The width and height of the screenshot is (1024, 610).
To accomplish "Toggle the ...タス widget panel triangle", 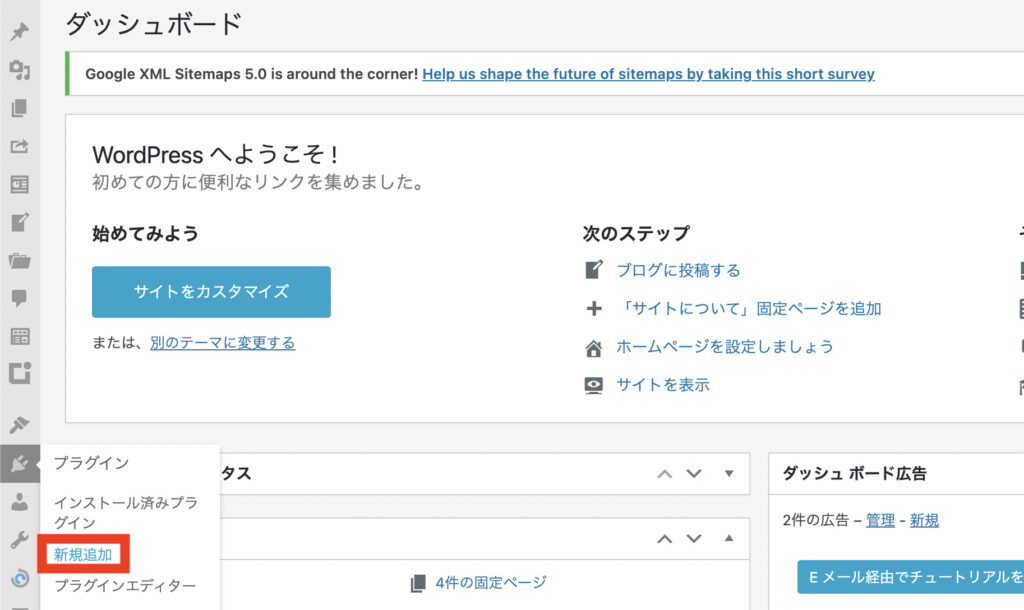I will pyautogui.click(x=729, y=474).
